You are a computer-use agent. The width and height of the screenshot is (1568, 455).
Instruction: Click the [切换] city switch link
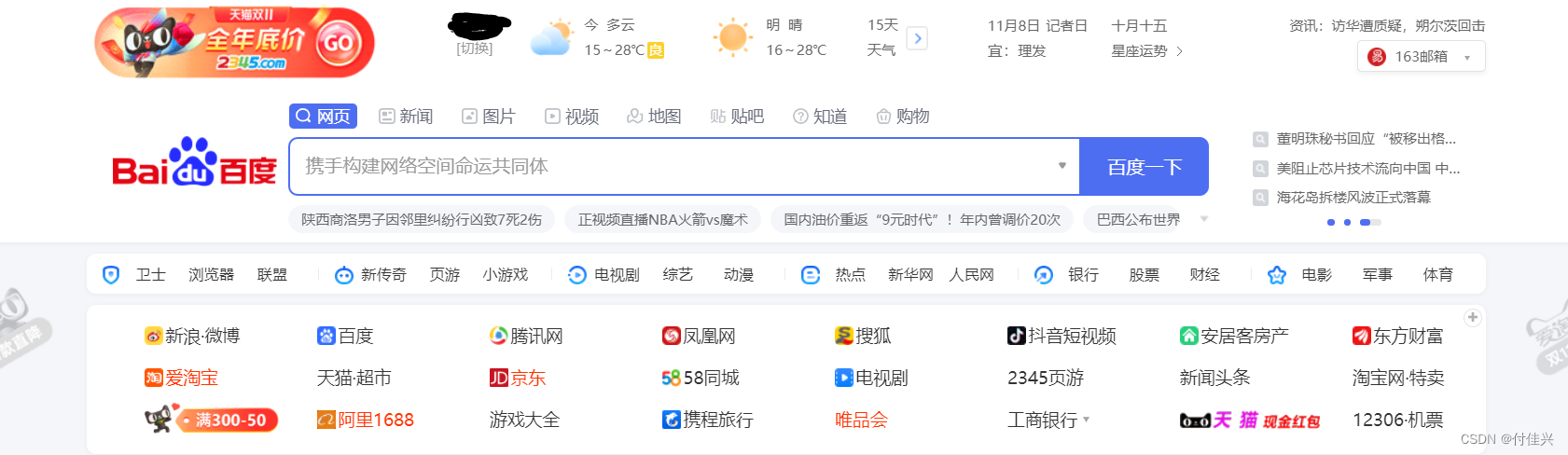474,48
